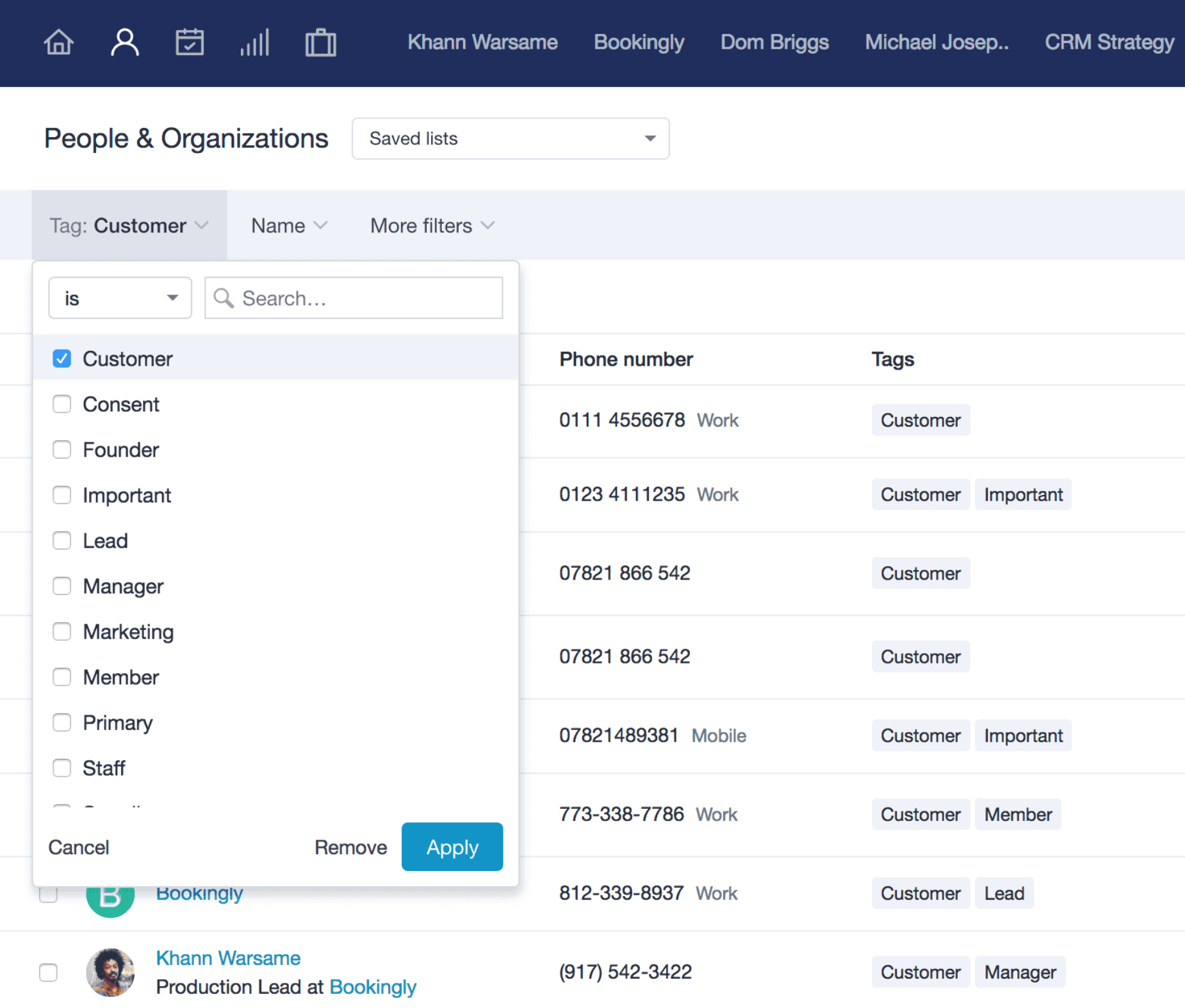
Task: Click phone number 812-339-8937
Action: (621, 893)
